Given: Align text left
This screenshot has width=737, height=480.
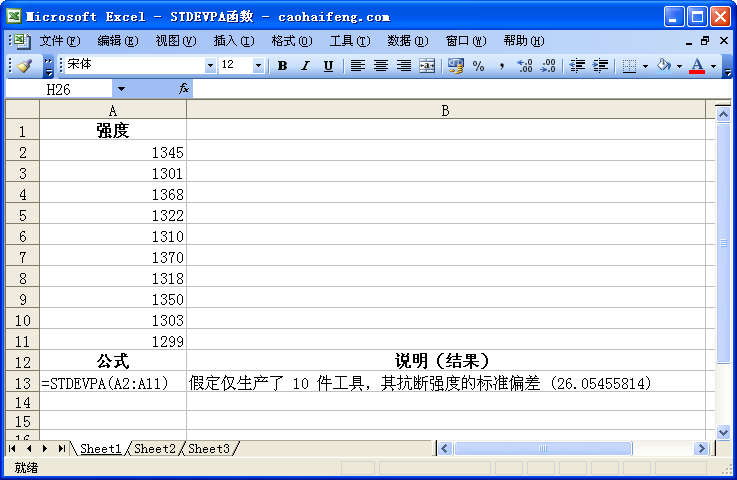Looking at the screenshot, I should 358,66.
